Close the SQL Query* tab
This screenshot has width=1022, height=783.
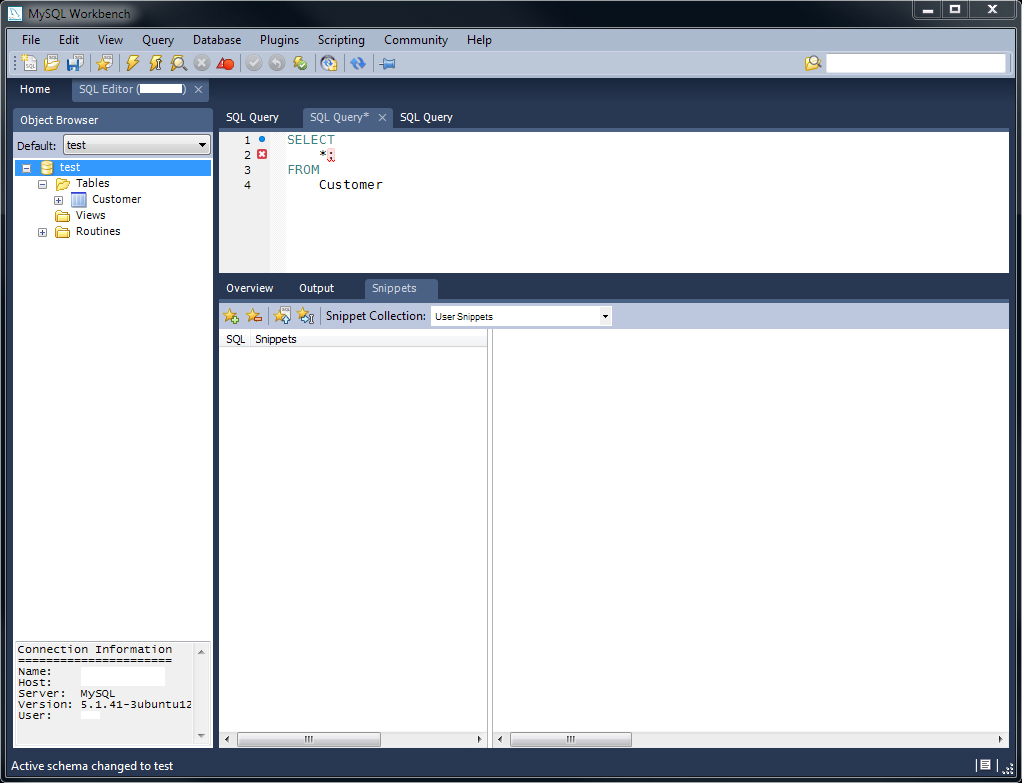click(x=383, y=117)
